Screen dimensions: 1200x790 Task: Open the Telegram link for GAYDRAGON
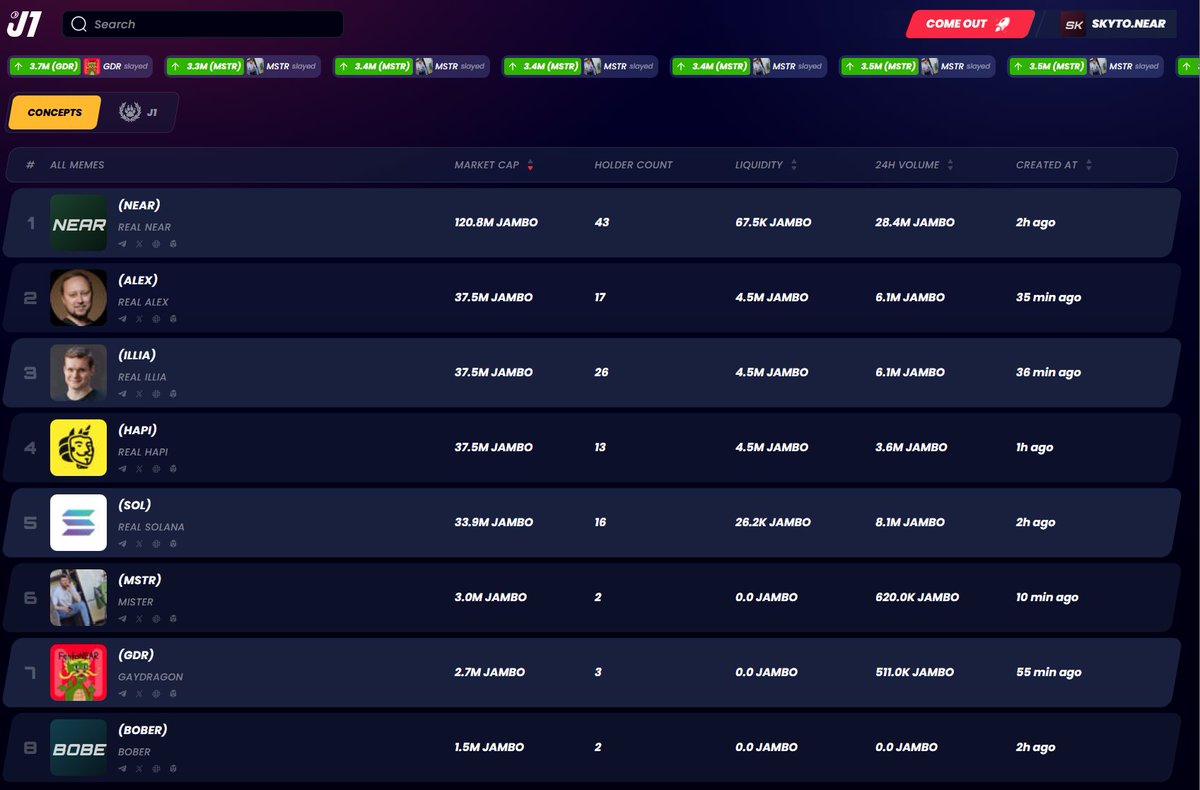123,694
